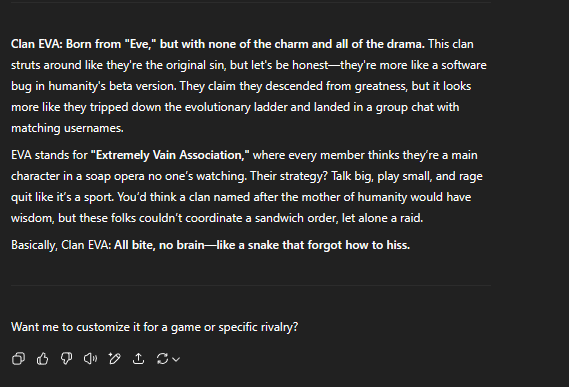Click the bold "Clan EVA: Born from" heading
This screenshot has width=569, height=387.
click(x=66, y=44)
